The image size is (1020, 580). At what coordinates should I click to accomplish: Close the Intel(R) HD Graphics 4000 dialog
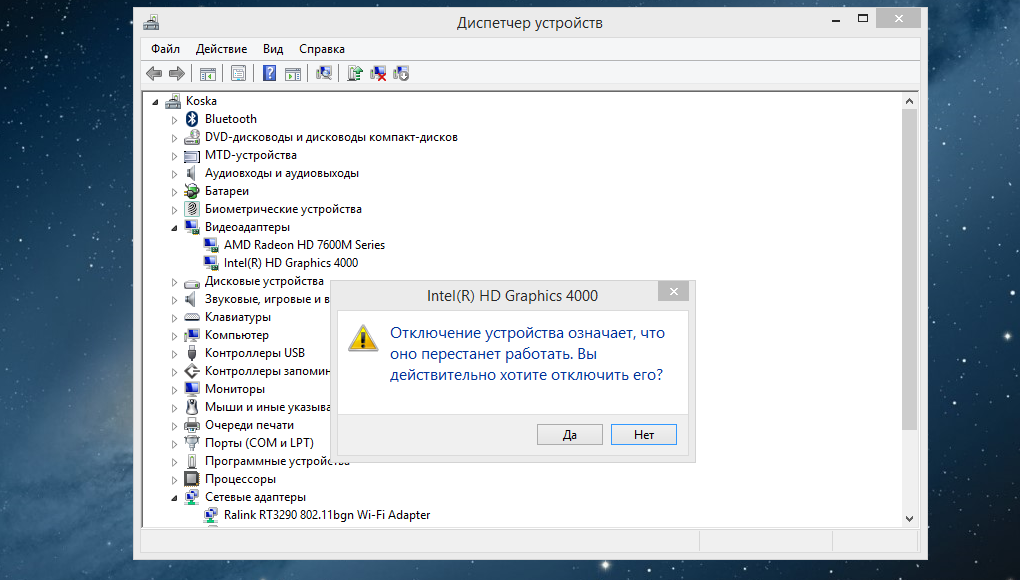[x=673, y=291]
